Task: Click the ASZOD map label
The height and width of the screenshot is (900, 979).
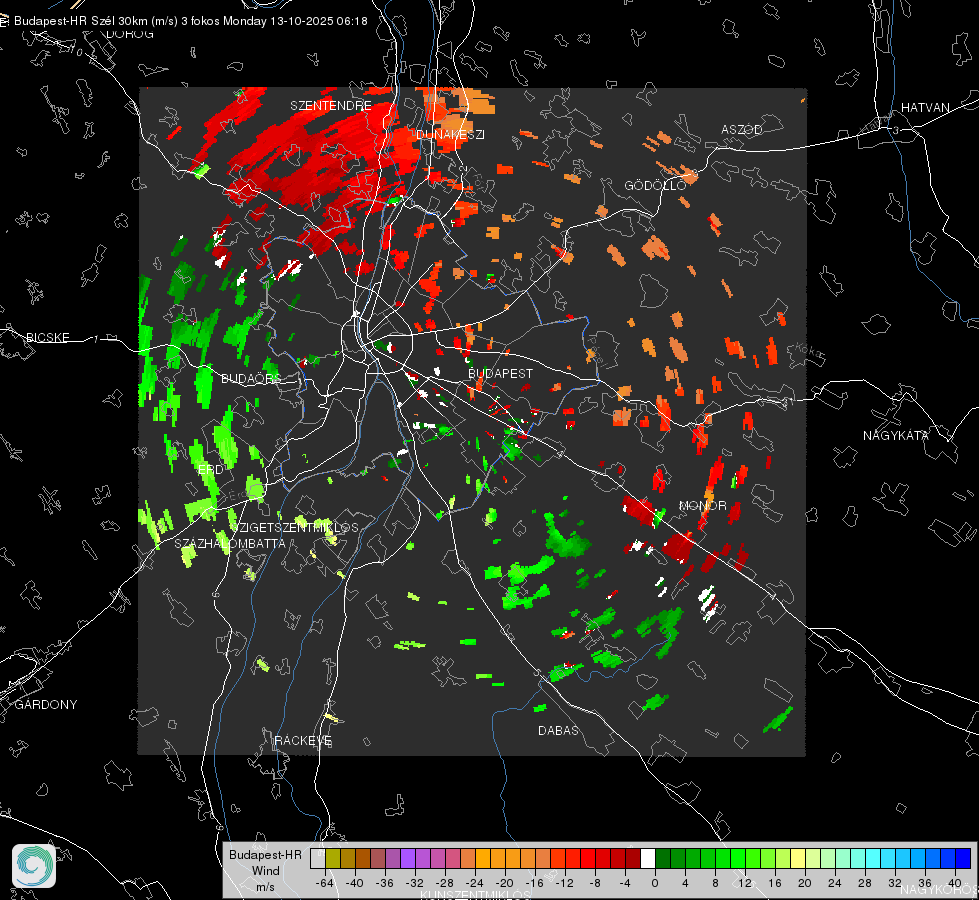Action: coord(742,129)
